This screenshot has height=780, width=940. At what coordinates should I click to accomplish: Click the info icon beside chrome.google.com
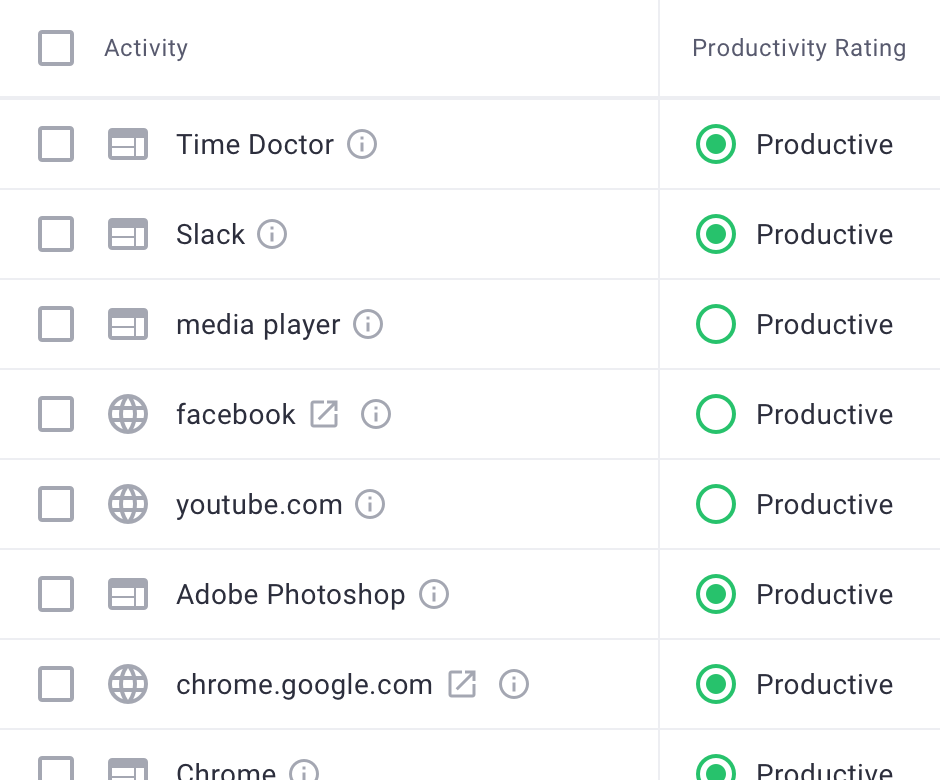(x=514, y=684)
